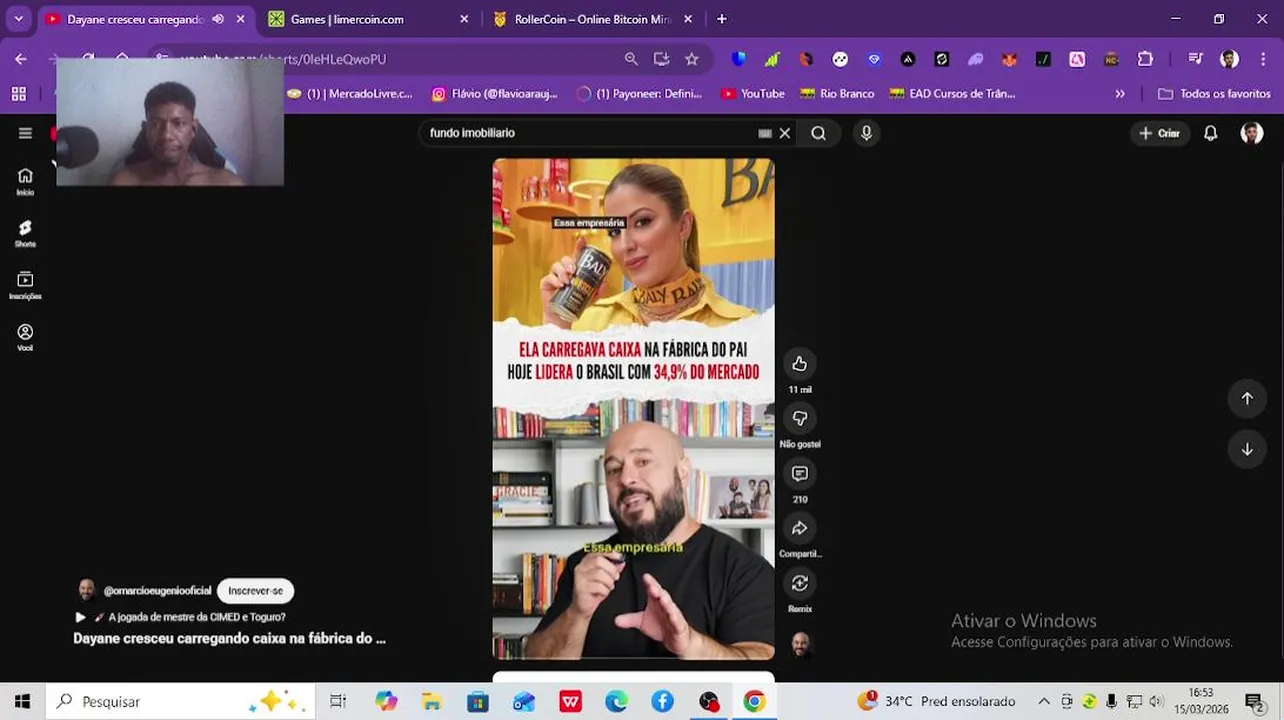The image size is (1284, 720).
Task: Close the 'Games | limercoin.com' tab
Action: (x=464, y=19)
